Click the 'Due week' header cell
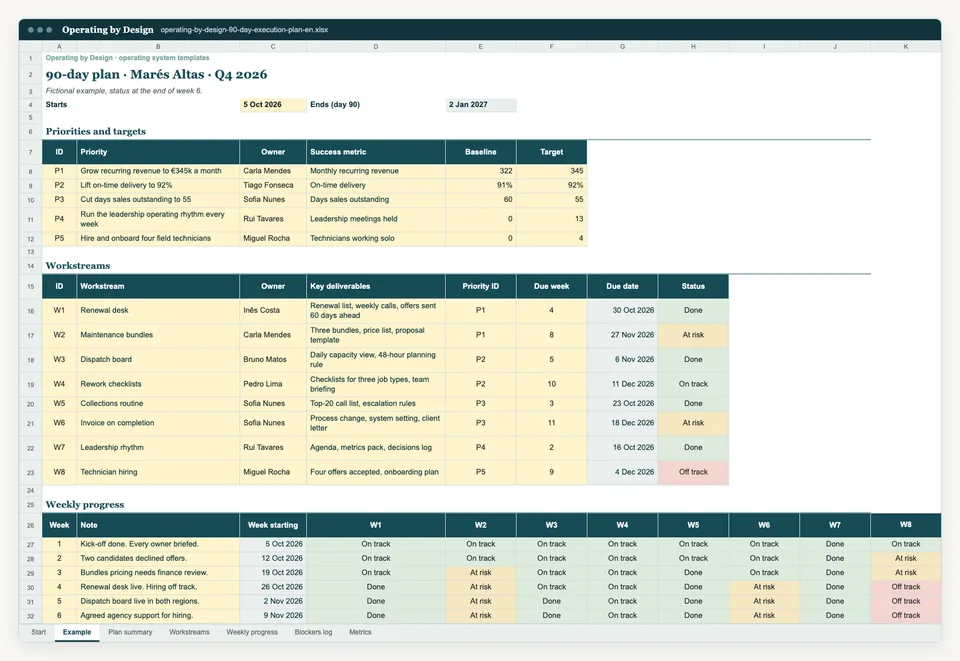The image size is (960, 661). tap(552, 286)
